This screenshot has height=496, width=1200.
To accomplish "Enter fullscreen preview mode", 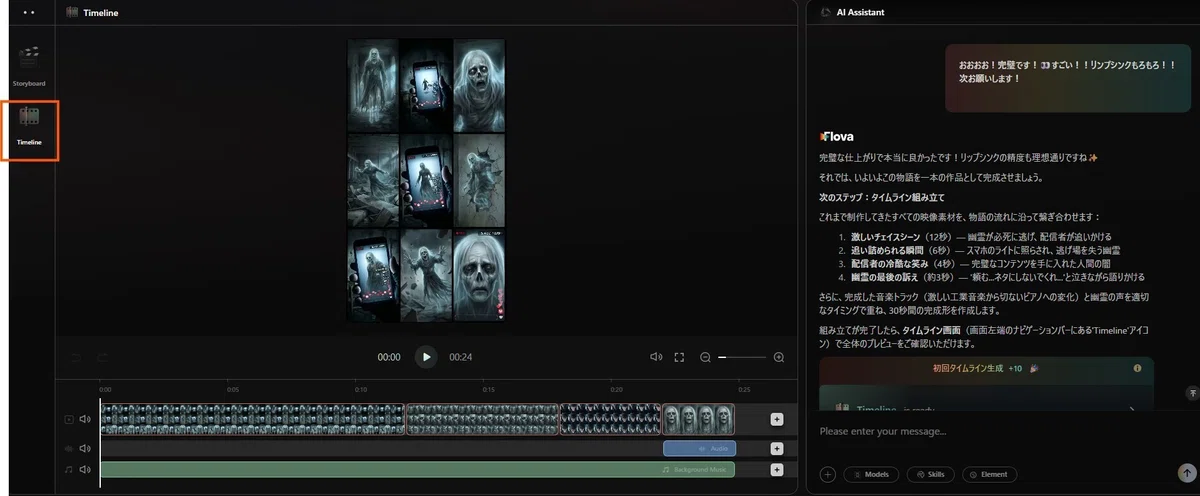I will pyautogui.click(x=679, y=357).
